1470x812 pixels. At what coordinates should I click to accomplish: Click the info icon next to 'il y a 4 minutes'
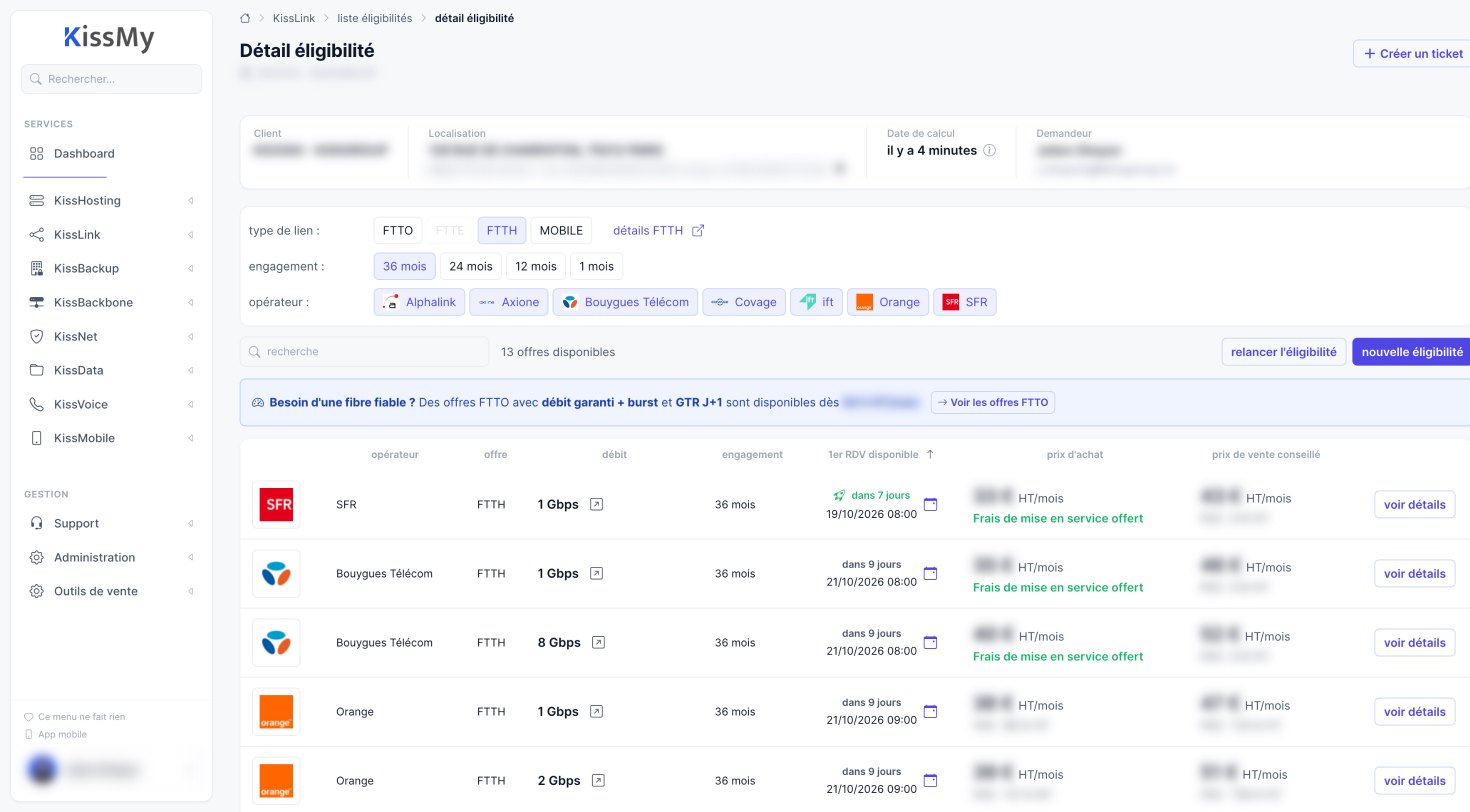click(989, 151)
